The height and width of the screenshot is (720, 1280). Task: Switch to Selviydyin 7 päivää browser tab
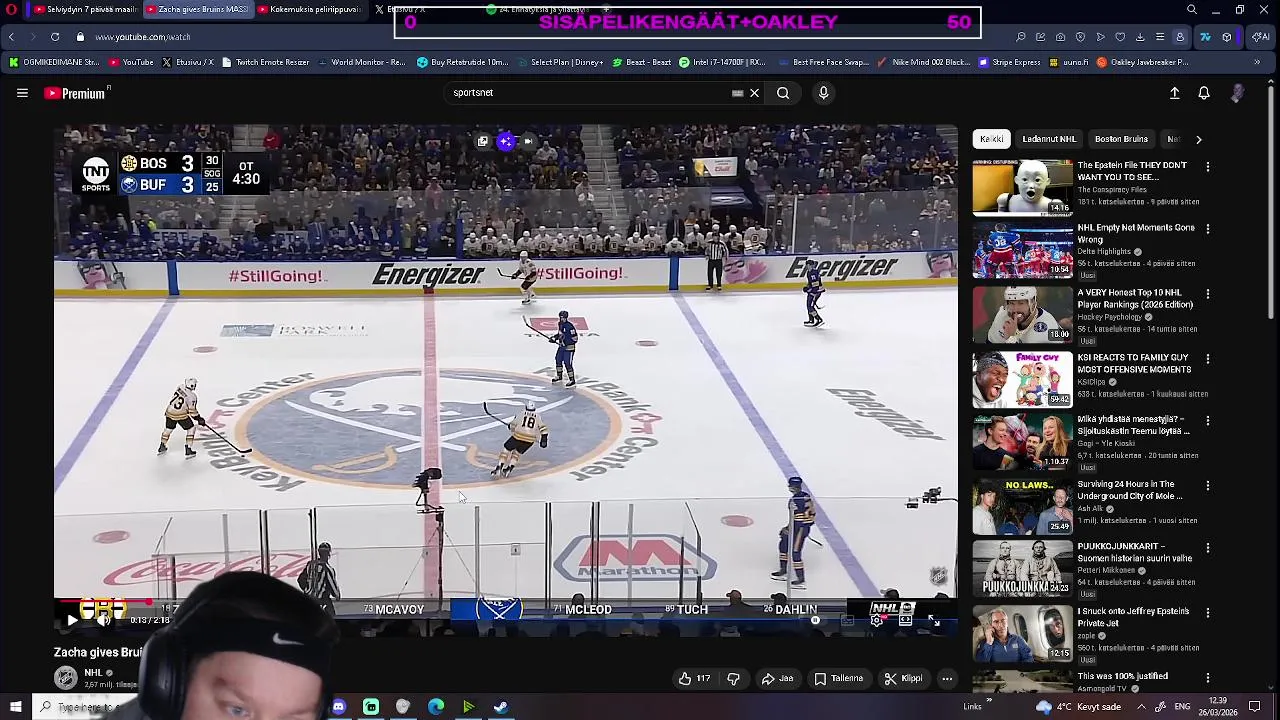click(84, 9)
